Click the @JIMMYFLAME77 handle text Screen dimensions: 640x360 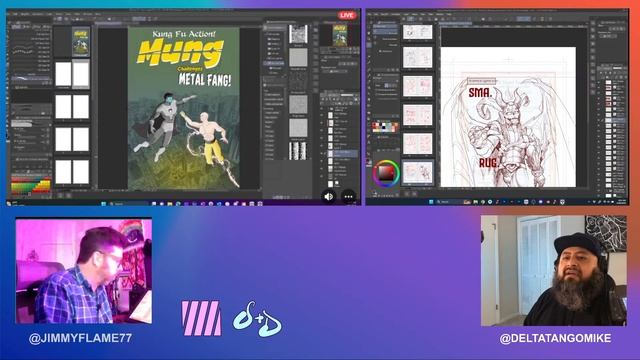80,338
